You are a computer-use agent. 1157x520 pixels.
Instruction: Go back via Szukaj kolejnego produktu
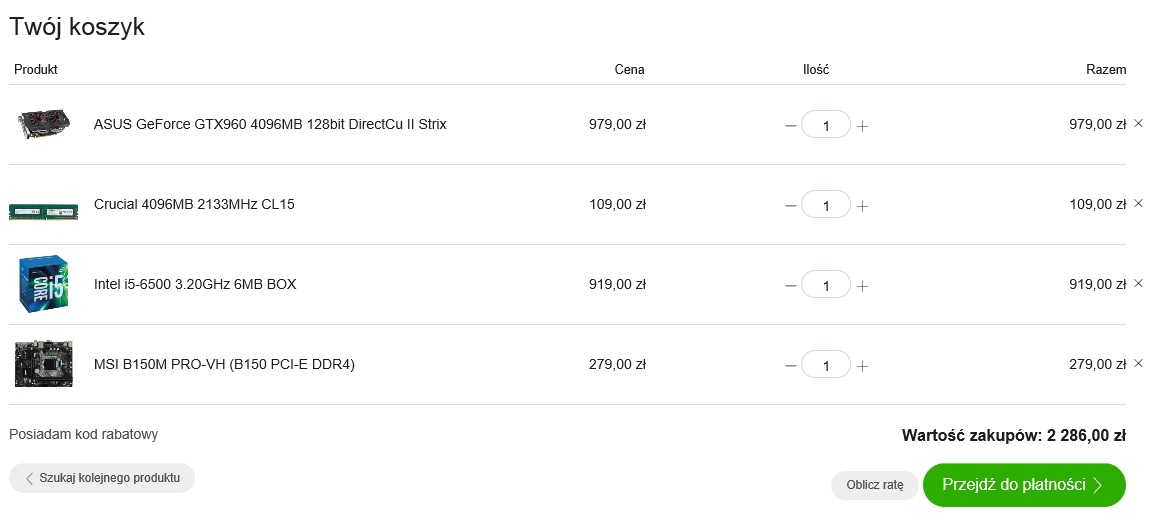coord(102,478)
